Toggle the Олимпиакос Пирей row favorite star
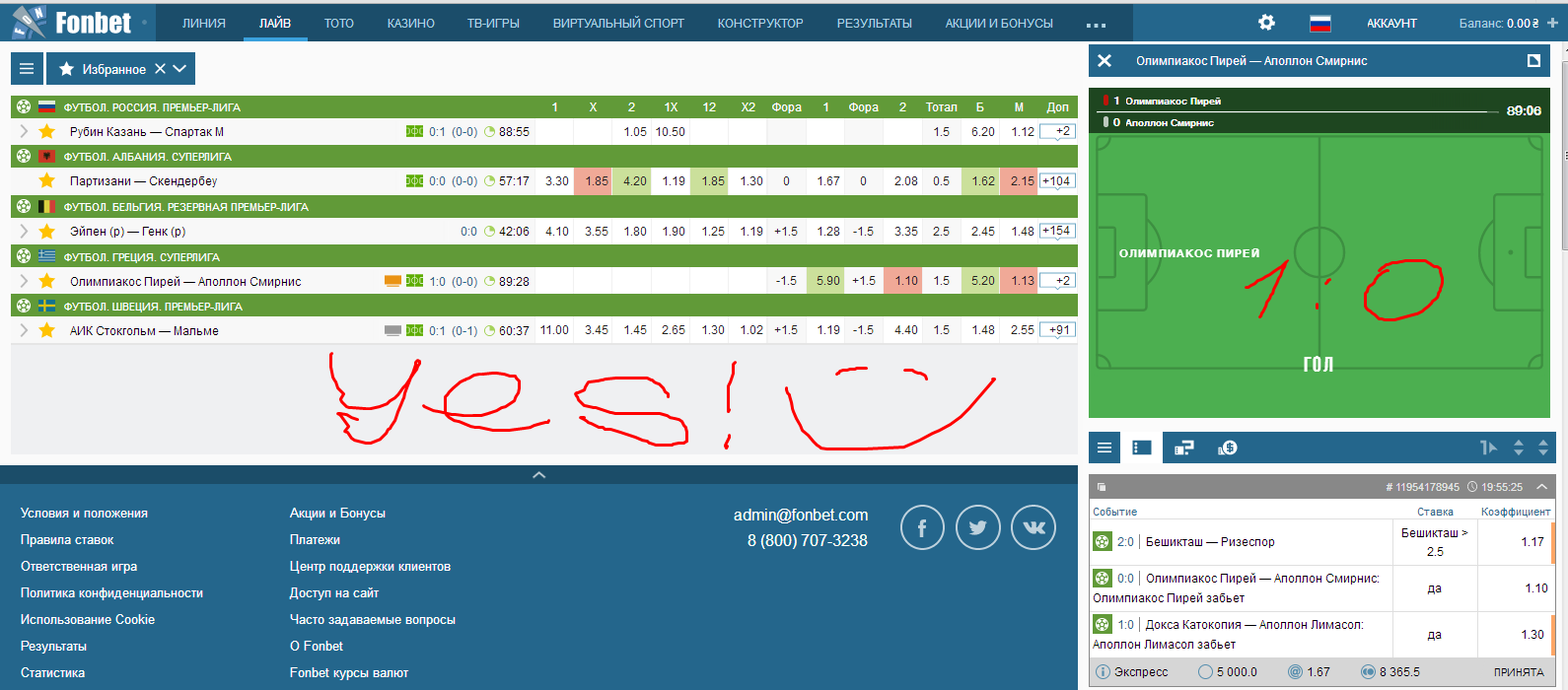This screenshot has width=1568, height=690. pos(46,281)
